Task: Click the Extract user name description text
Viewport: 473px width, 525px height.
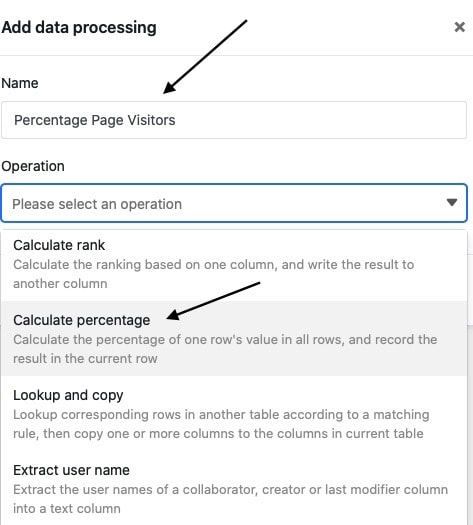Action: click(x=231, y=499)
